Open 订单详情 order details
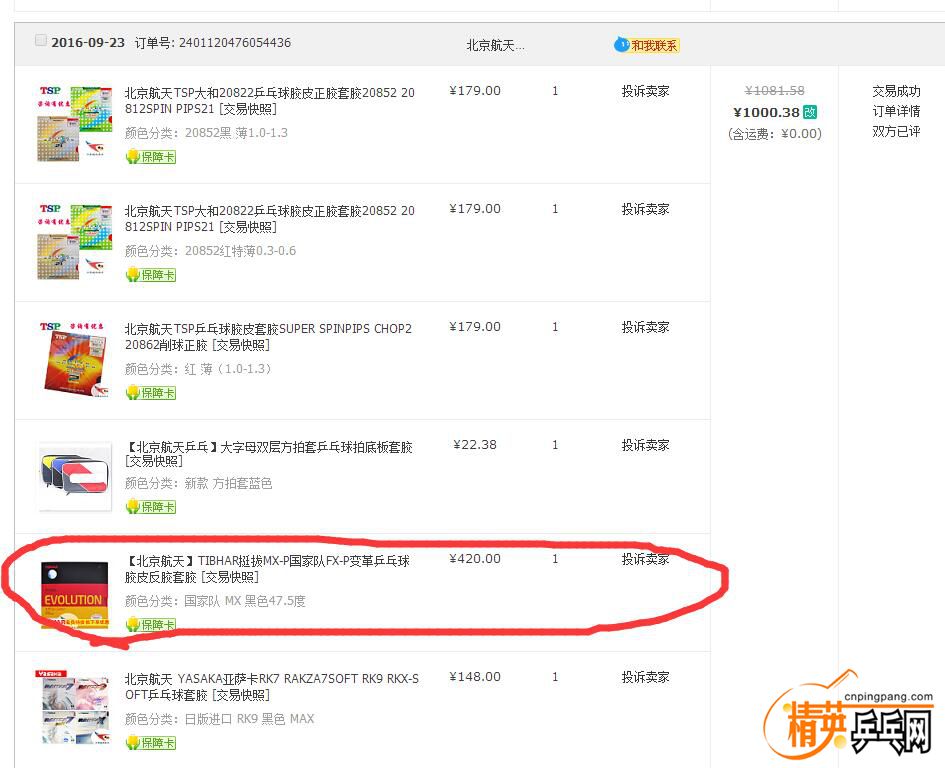Viewport: 945px width, 768px height. click(896, 111)
